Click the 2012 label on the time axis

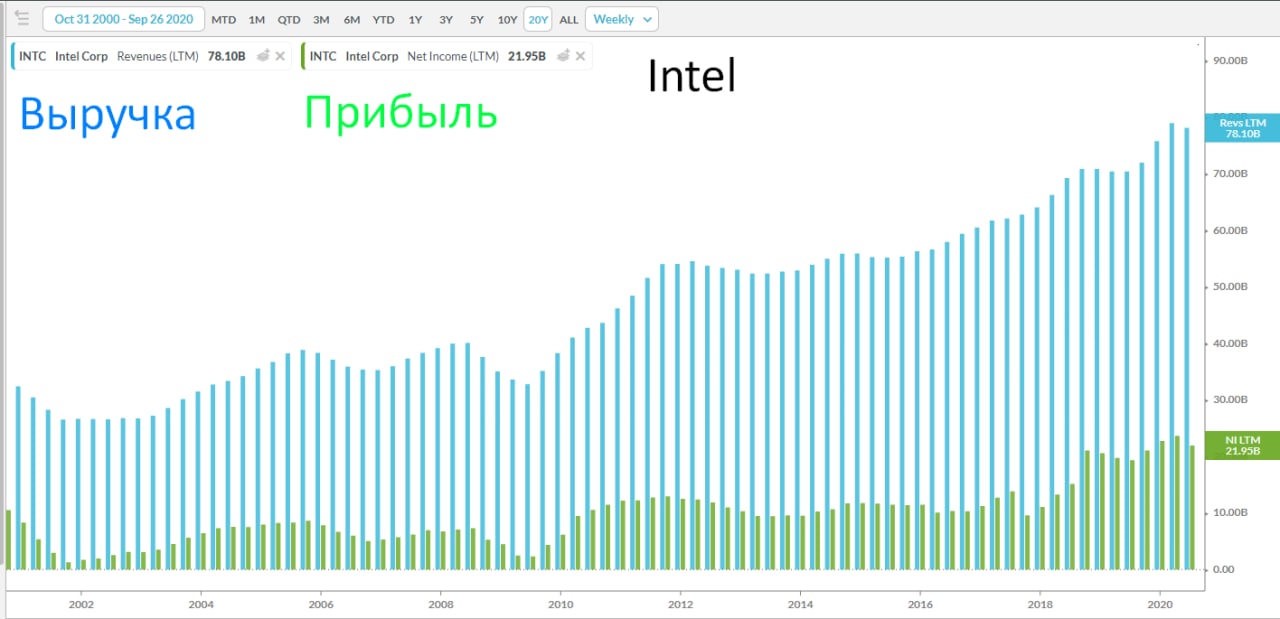click(681, 604)
